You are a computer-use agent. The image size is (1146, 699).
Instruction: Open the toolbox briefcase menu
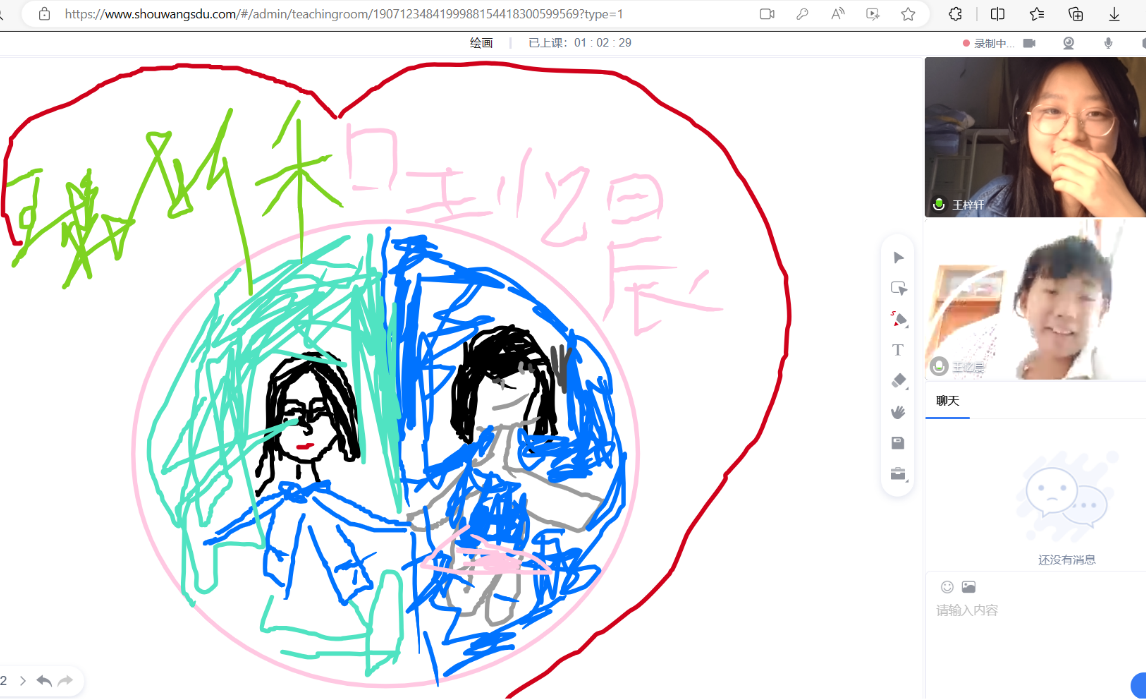pyautogui.click(x=898, y=474)
